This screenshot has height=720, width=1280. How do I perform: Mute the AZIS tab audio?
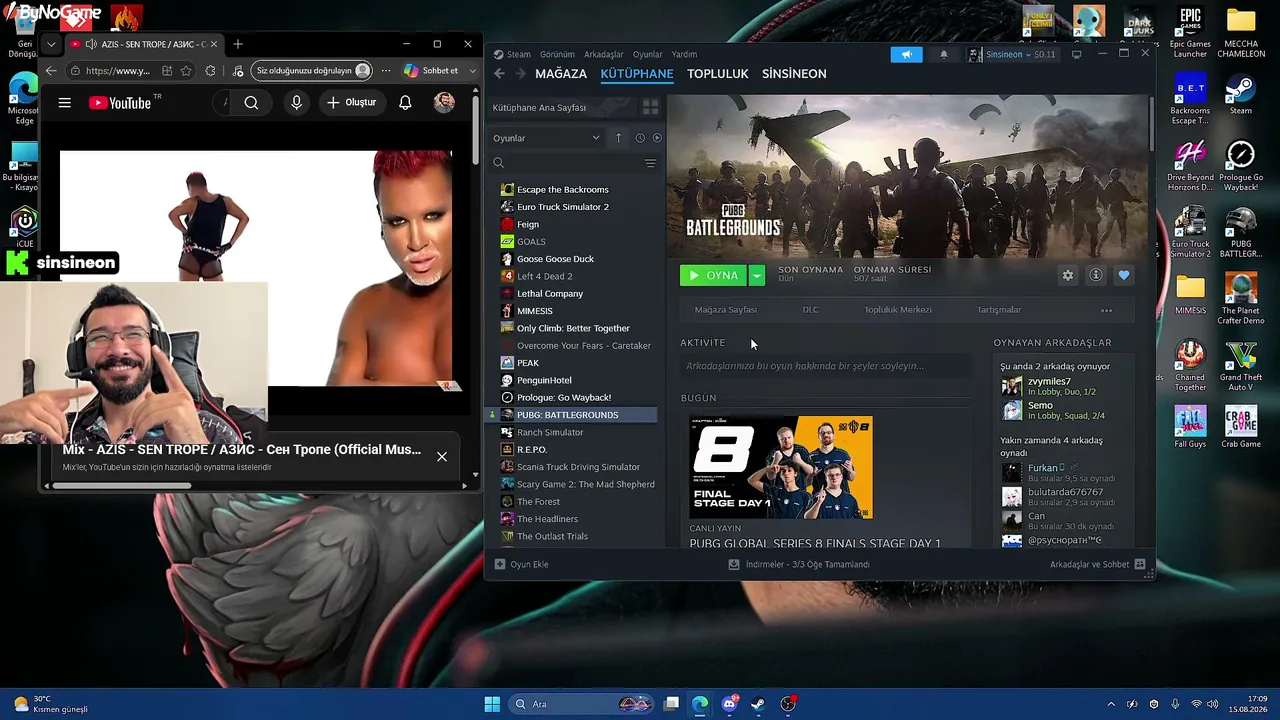tap(91, 44)
